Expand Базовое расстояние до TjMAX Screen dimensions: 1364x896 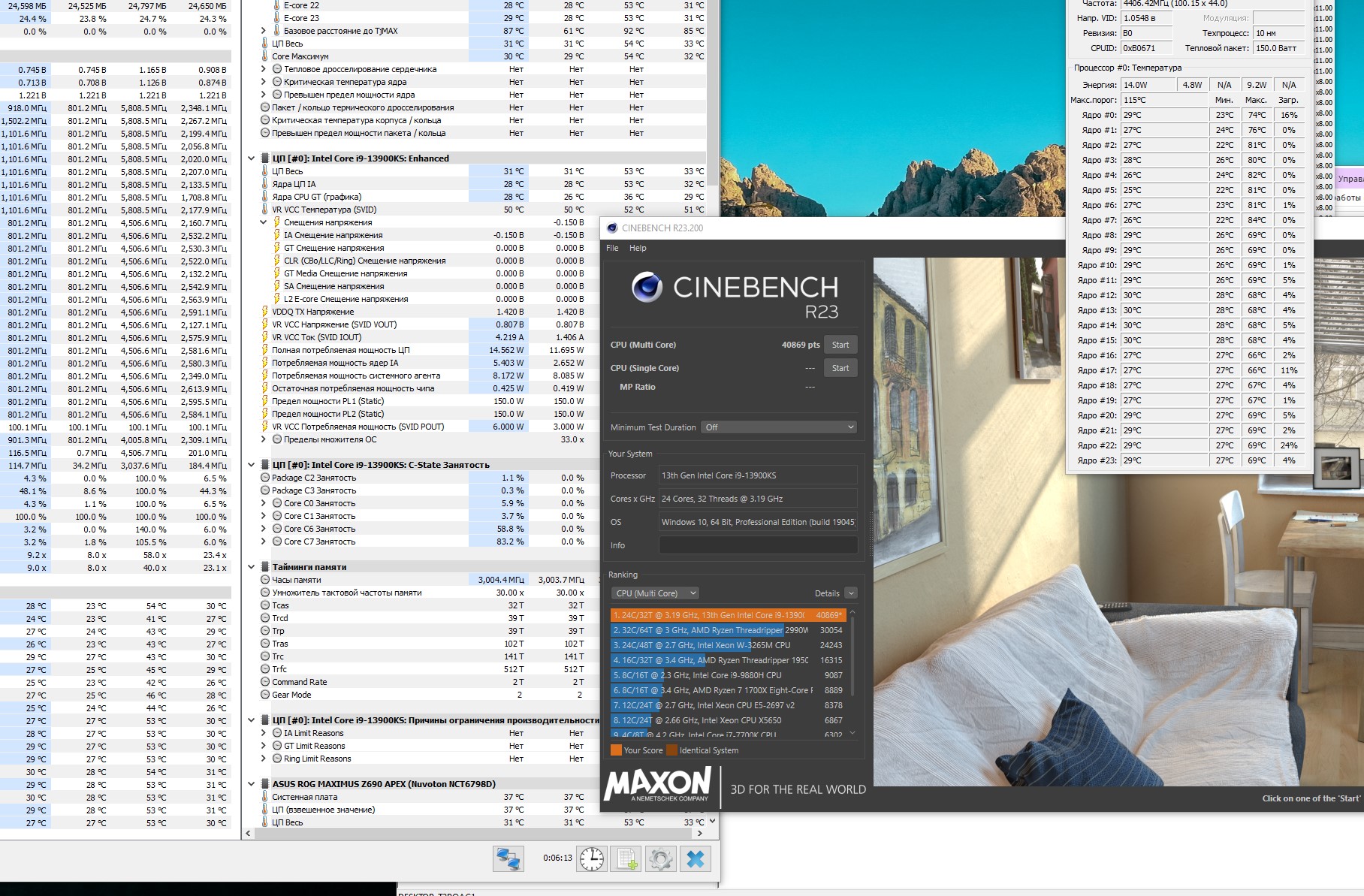pos(264,31)
